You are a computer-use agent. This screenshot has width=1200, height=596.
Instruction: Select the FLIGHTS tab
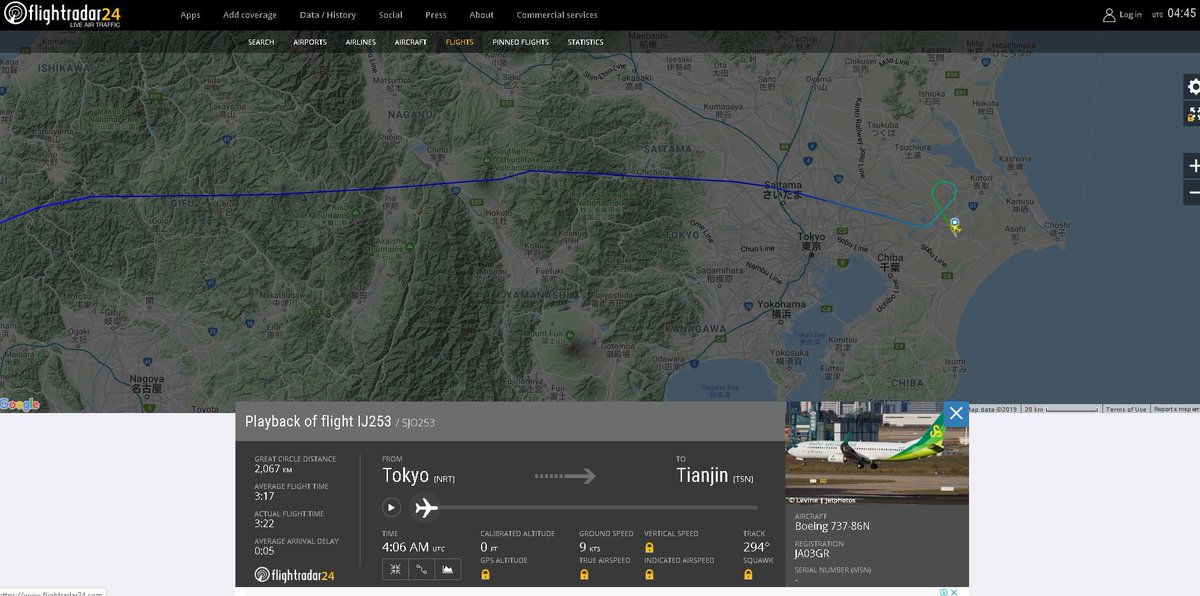(460, 42)
